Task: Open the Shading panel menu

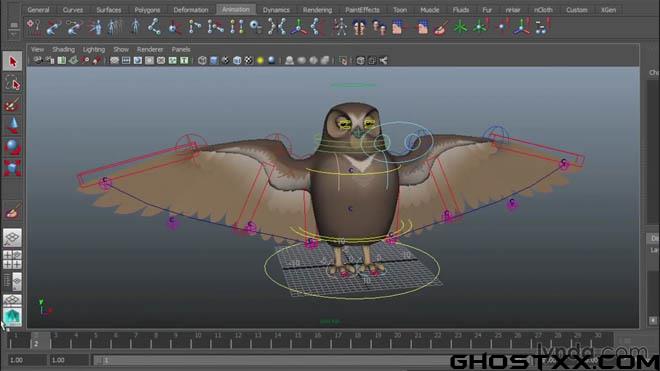Action: pos(63,49)
